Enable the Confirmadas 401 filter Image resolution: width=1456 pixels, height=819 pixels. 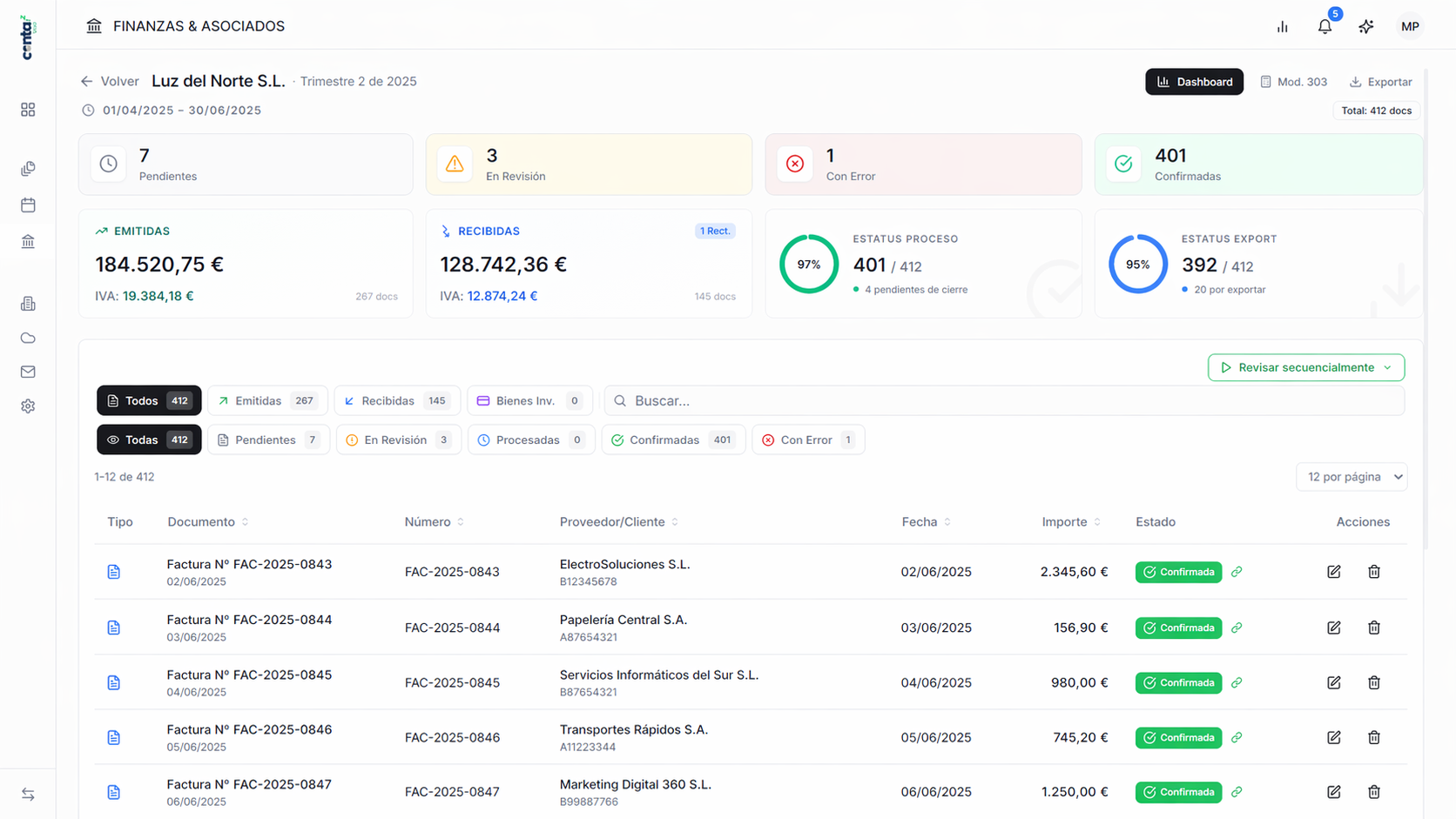(672, 440)
